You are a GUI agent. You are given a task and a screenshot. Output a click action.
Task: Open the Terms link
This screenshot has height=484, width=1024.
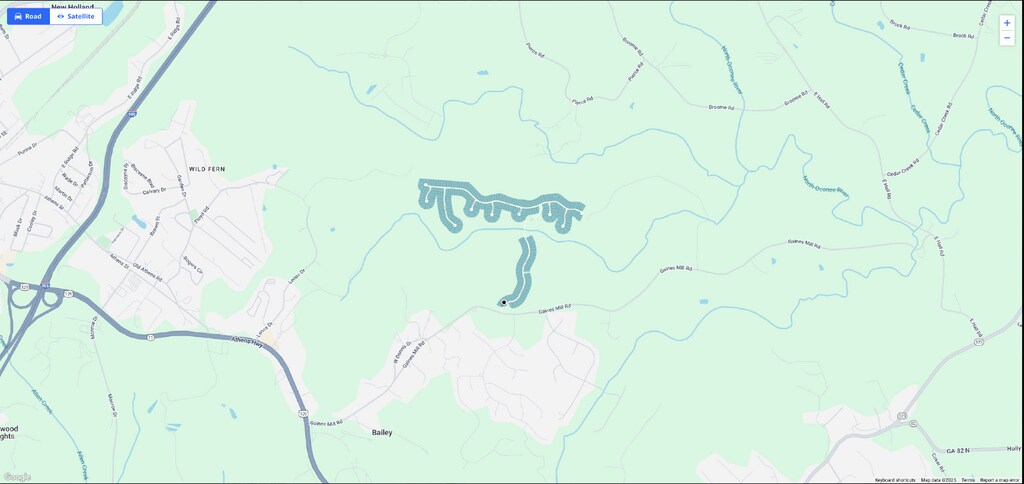point(967,480)
